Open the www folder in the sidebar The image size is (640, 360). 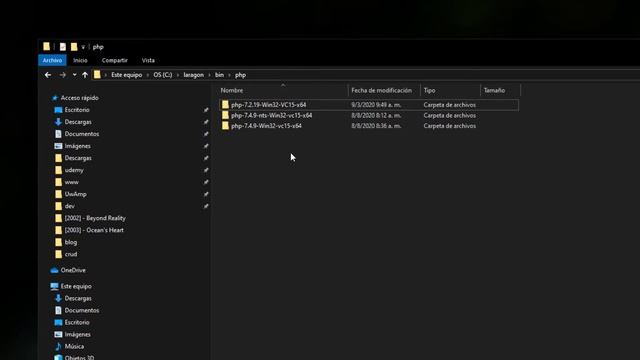pos(71,182)
